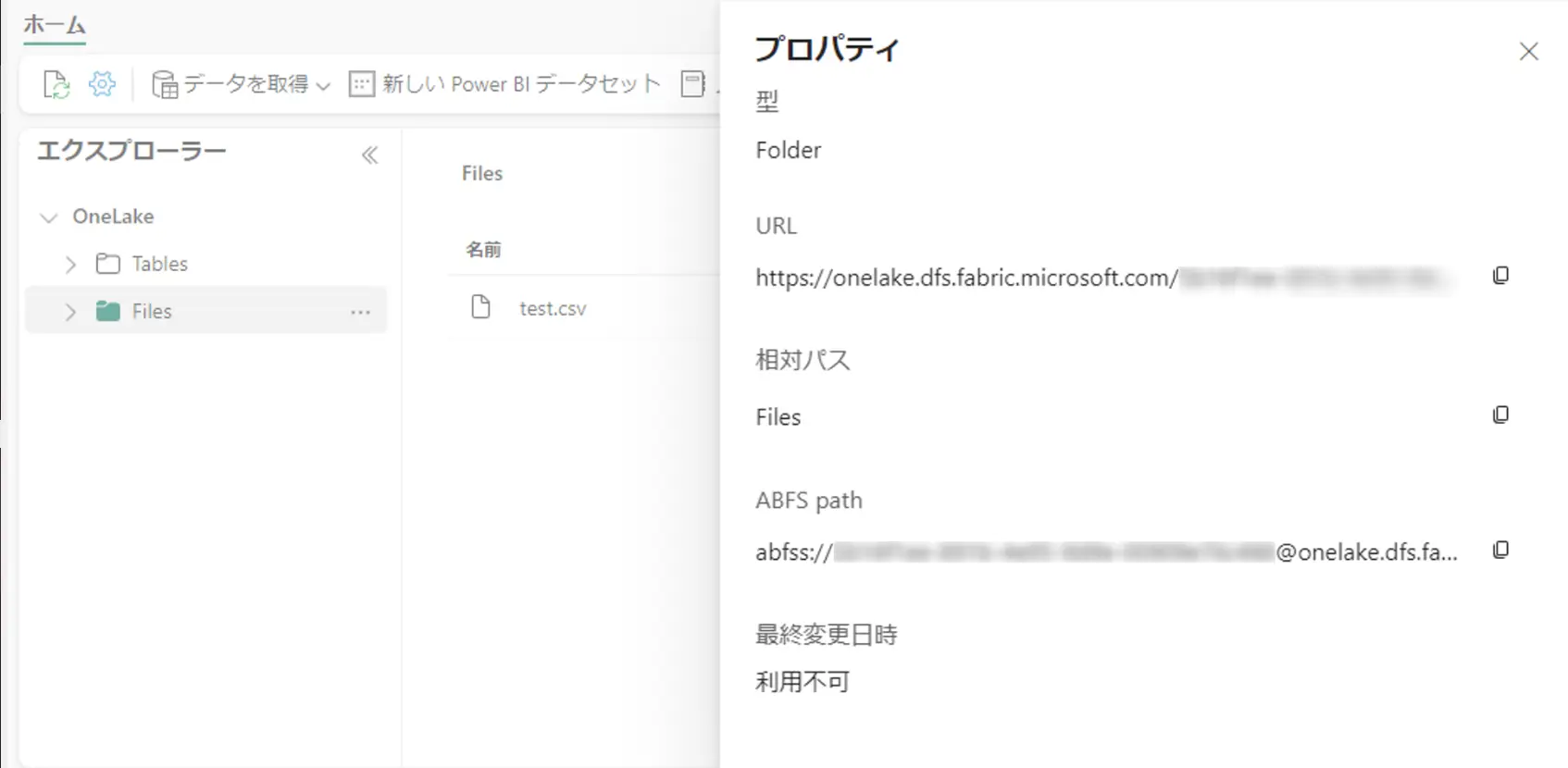Select Files folder in explorer
Screen dimensions: 1568x768
point(205,311)
